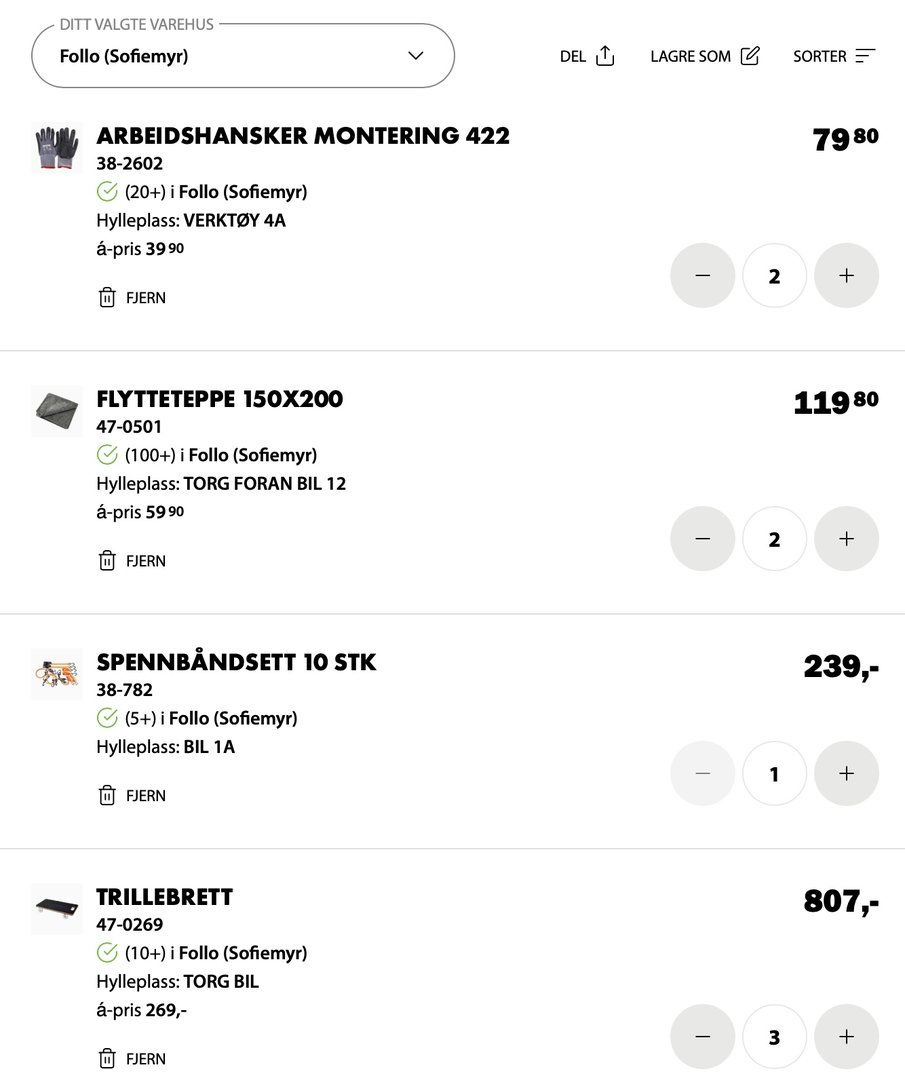Decrease quantity of Arbeidshansker Montering 422
The height and width of the screenshot is (1080, 905).
tap(702, 276)
